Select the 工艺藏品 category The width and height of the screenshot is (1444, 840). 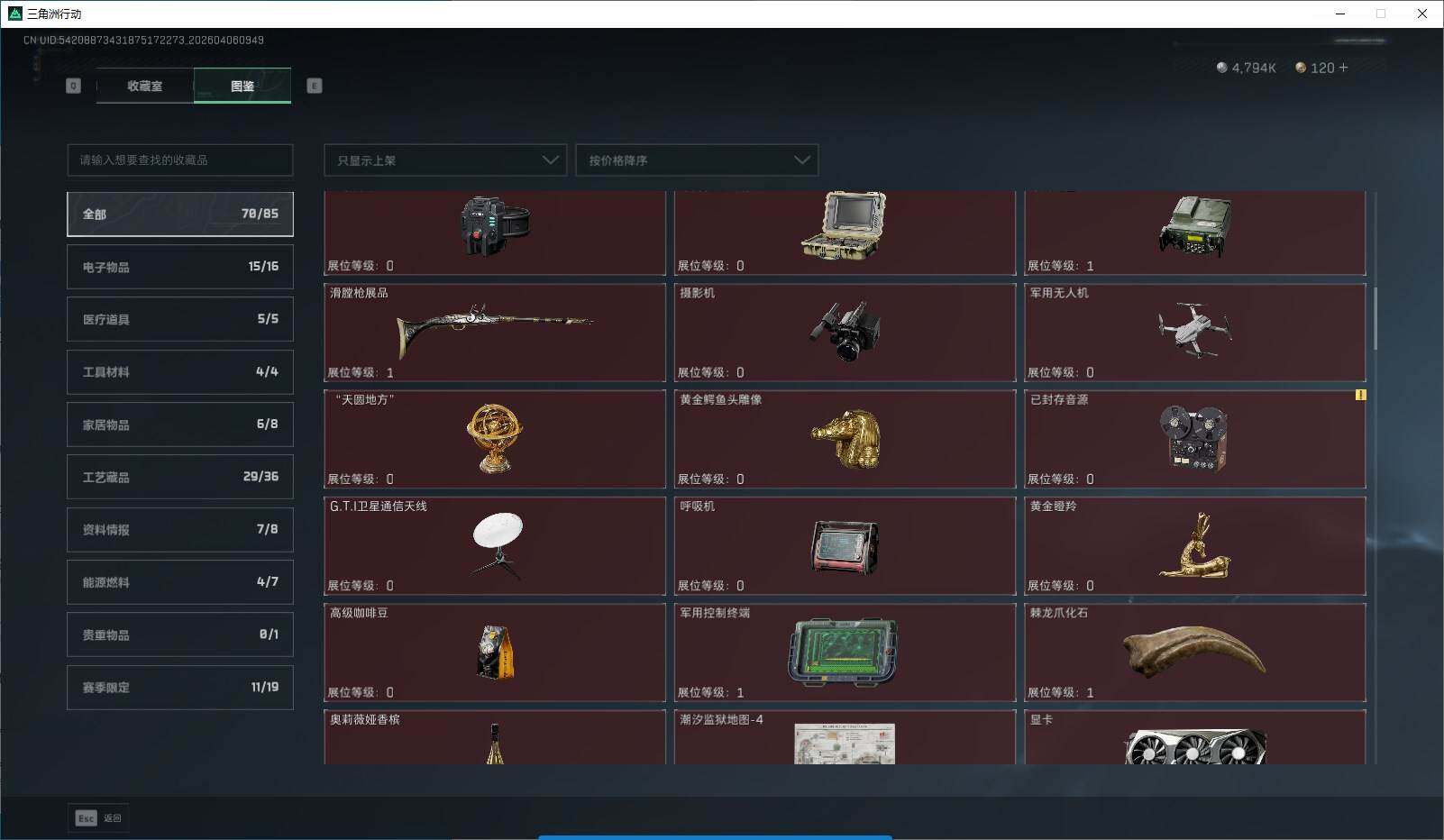point(179,476)
